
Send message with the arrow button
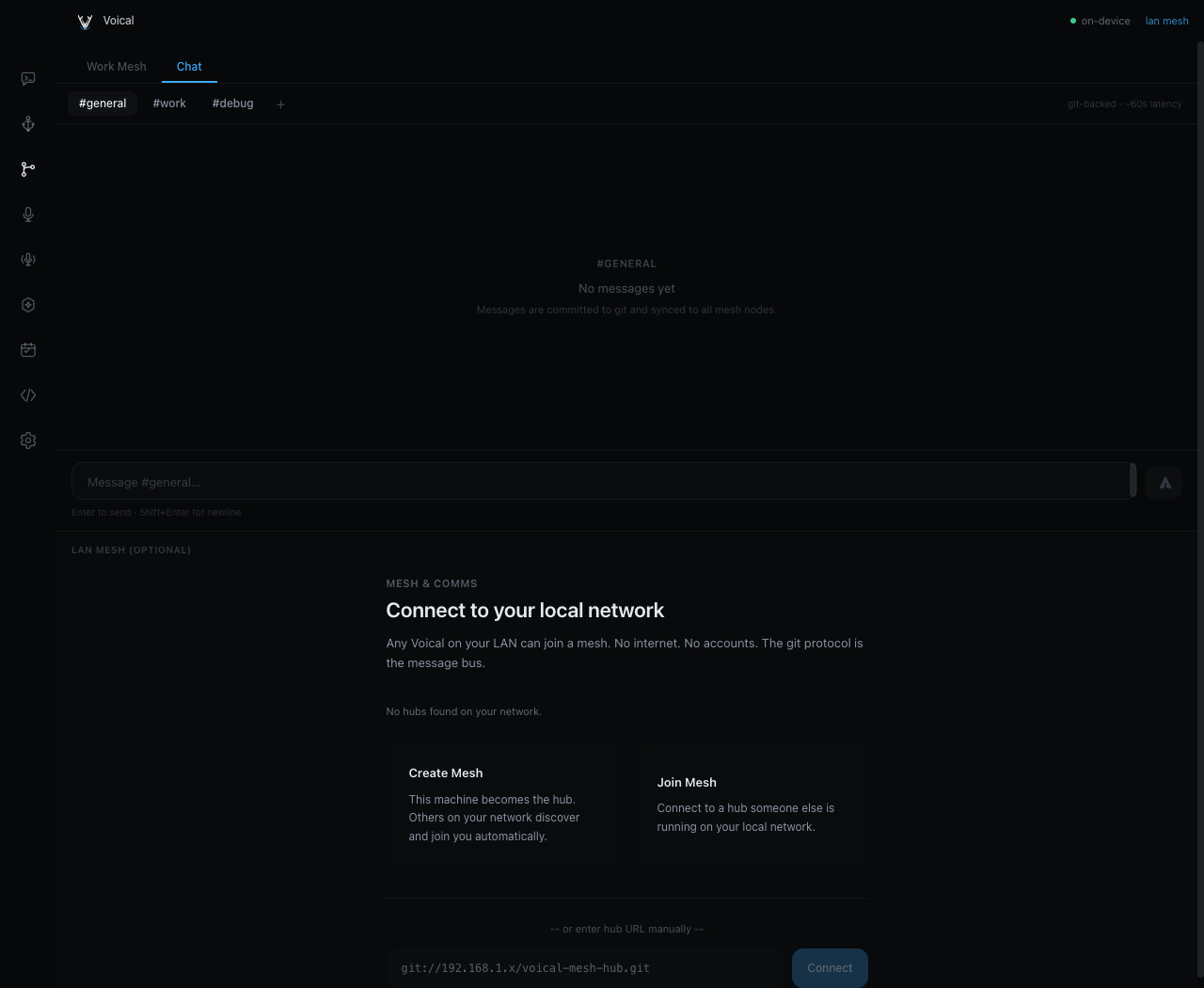(1164, 483)
